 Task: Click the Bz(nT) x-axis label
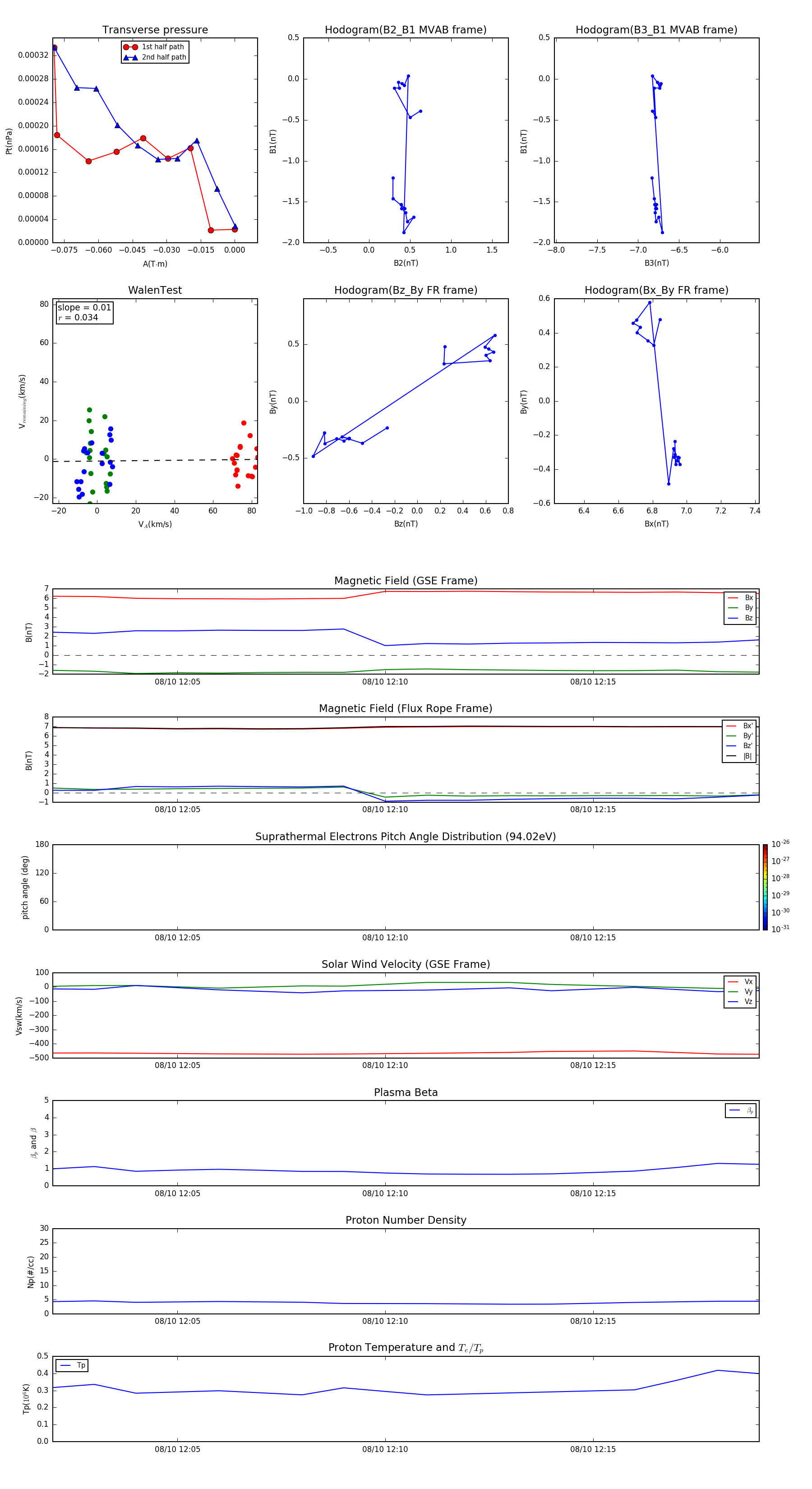coord(406,524)
